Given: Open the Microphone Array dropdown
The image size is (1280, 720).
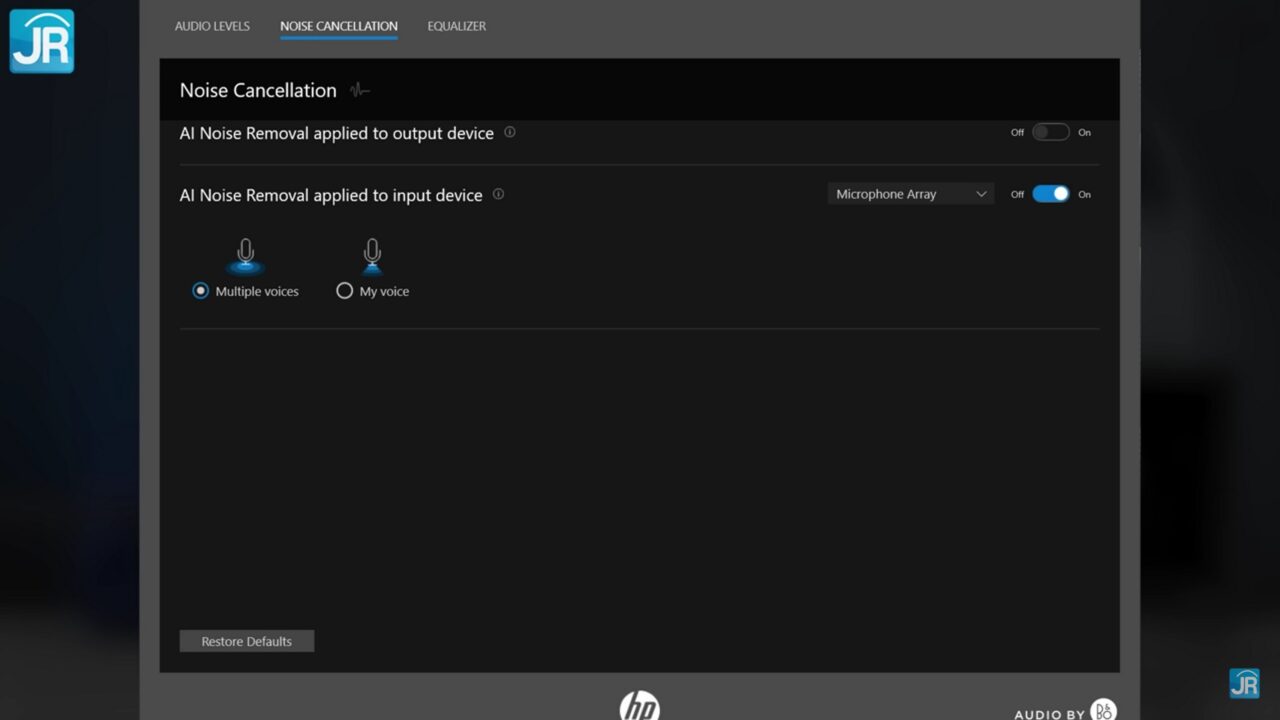Looking at the screenshot, I should 910,194.
